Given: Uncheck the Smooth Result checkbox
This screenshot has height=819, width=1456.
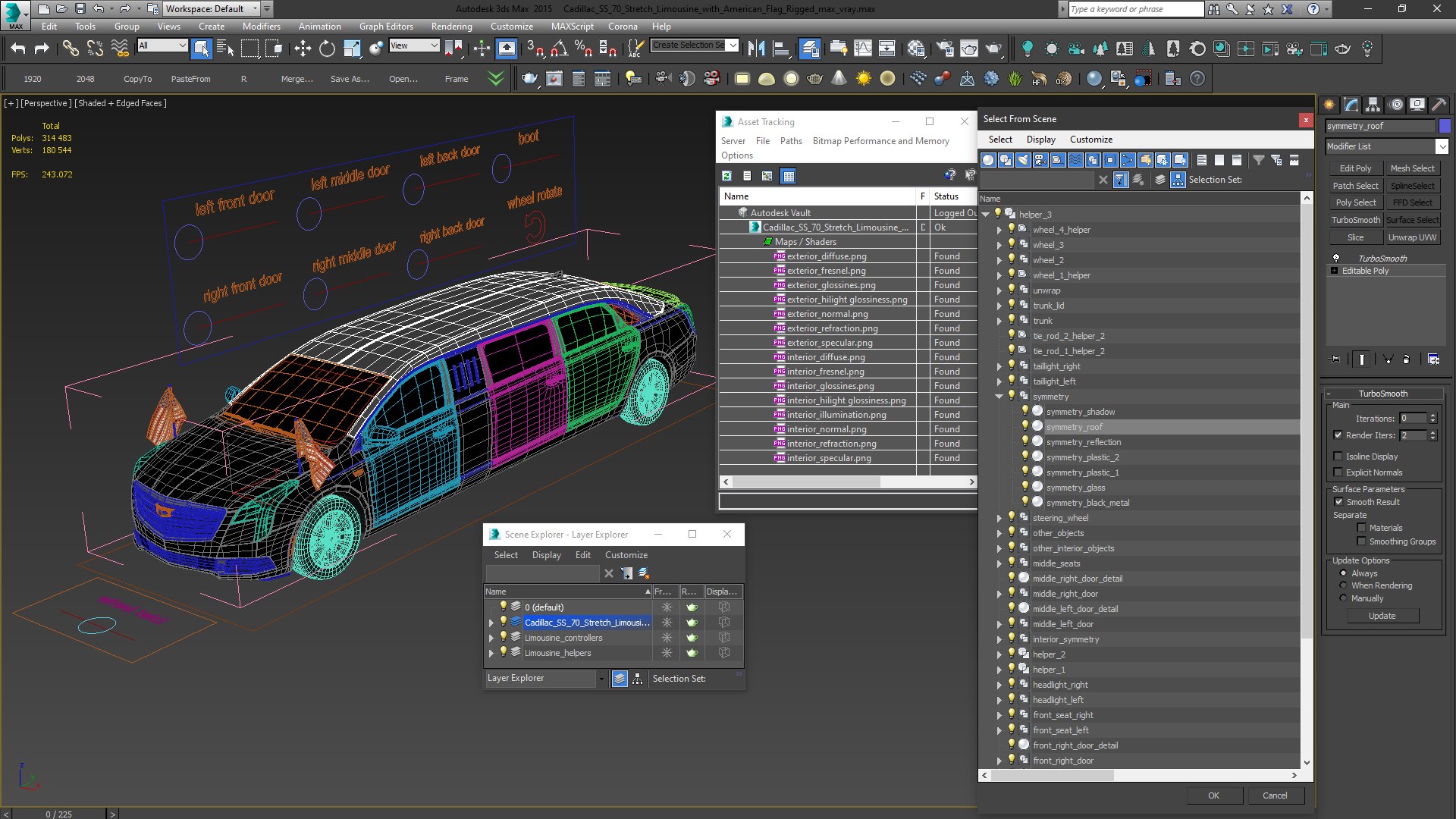Looking at the screenshot, I should tap(1338, 502).
